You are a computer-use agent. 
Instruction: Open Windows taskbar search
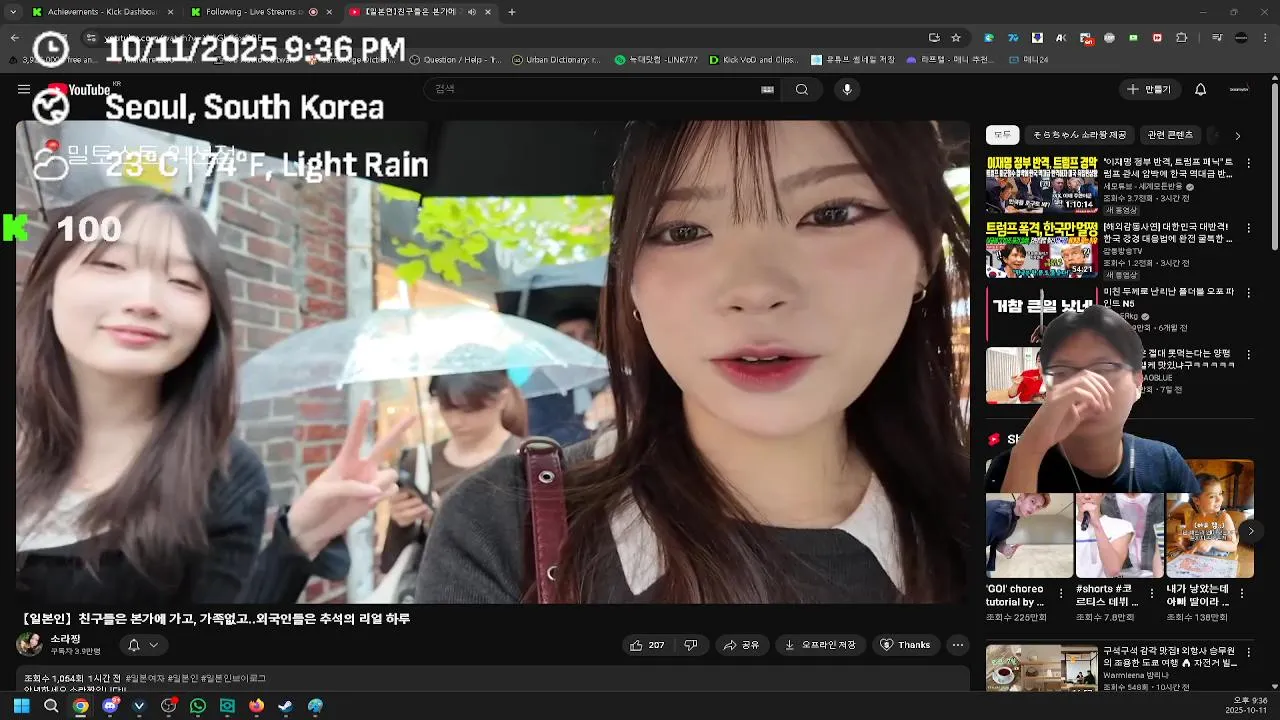(51, 706)
